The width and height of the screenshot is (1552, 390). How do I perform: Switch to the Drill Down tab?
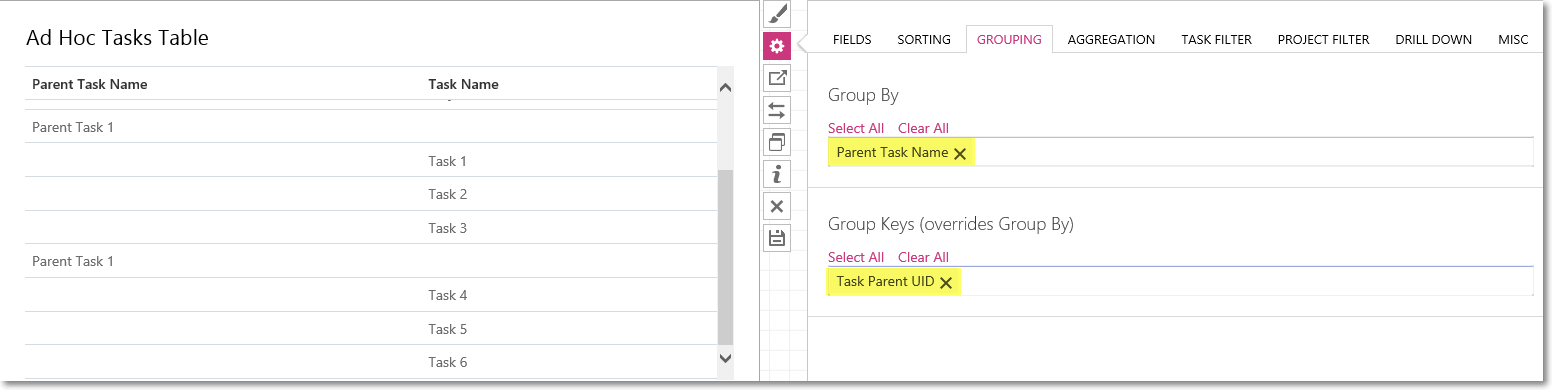[x=1433, y=40]
